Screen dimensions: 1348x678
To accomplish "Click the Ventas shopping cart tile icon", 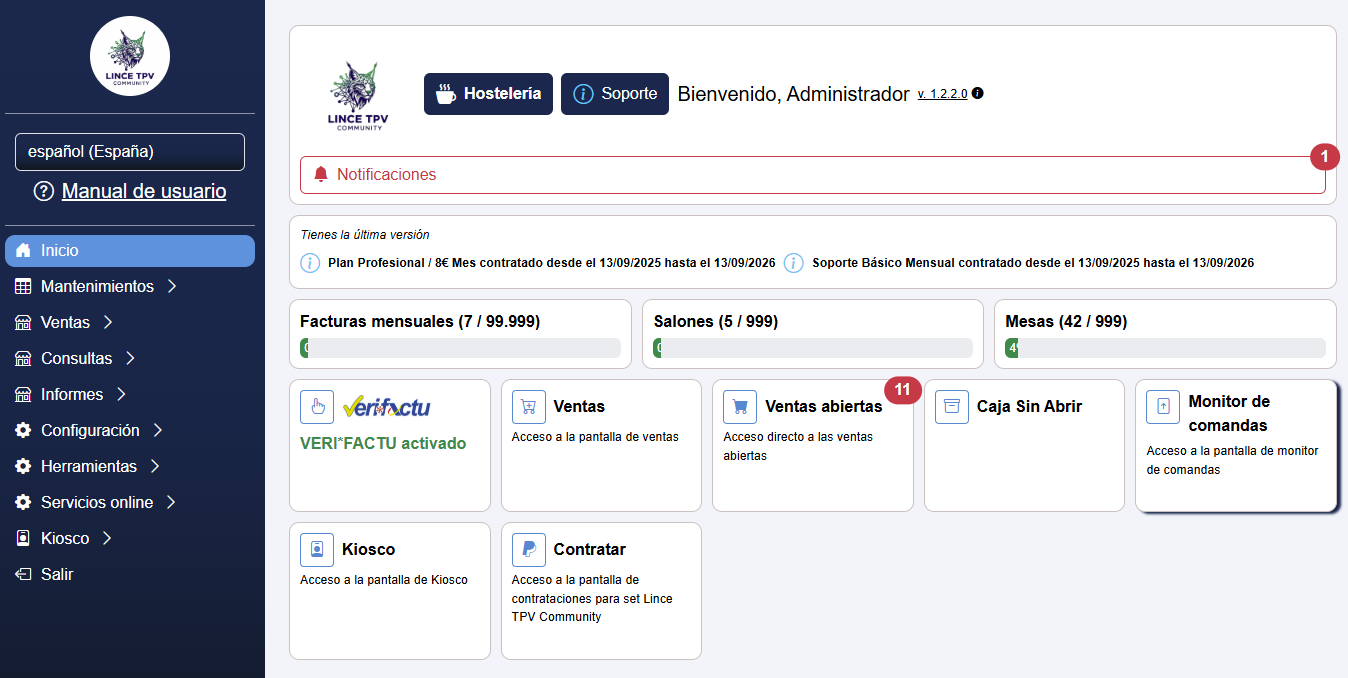I will (529, 407).
